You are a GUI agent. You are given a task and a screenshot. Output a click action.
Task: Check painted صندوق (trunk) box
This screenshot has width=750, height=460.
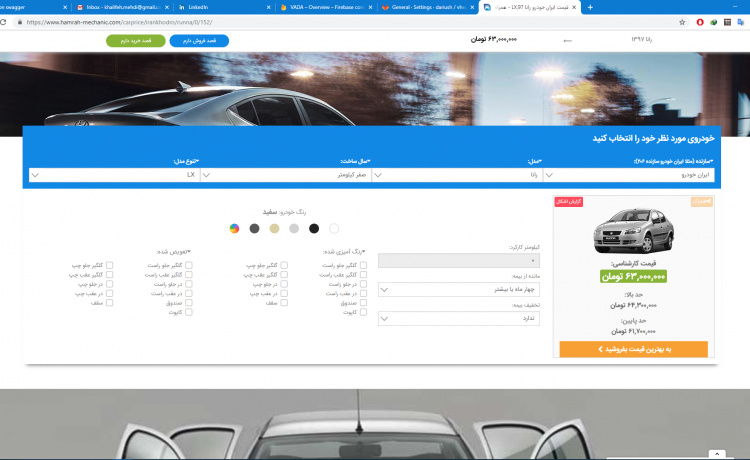point(364,303)
